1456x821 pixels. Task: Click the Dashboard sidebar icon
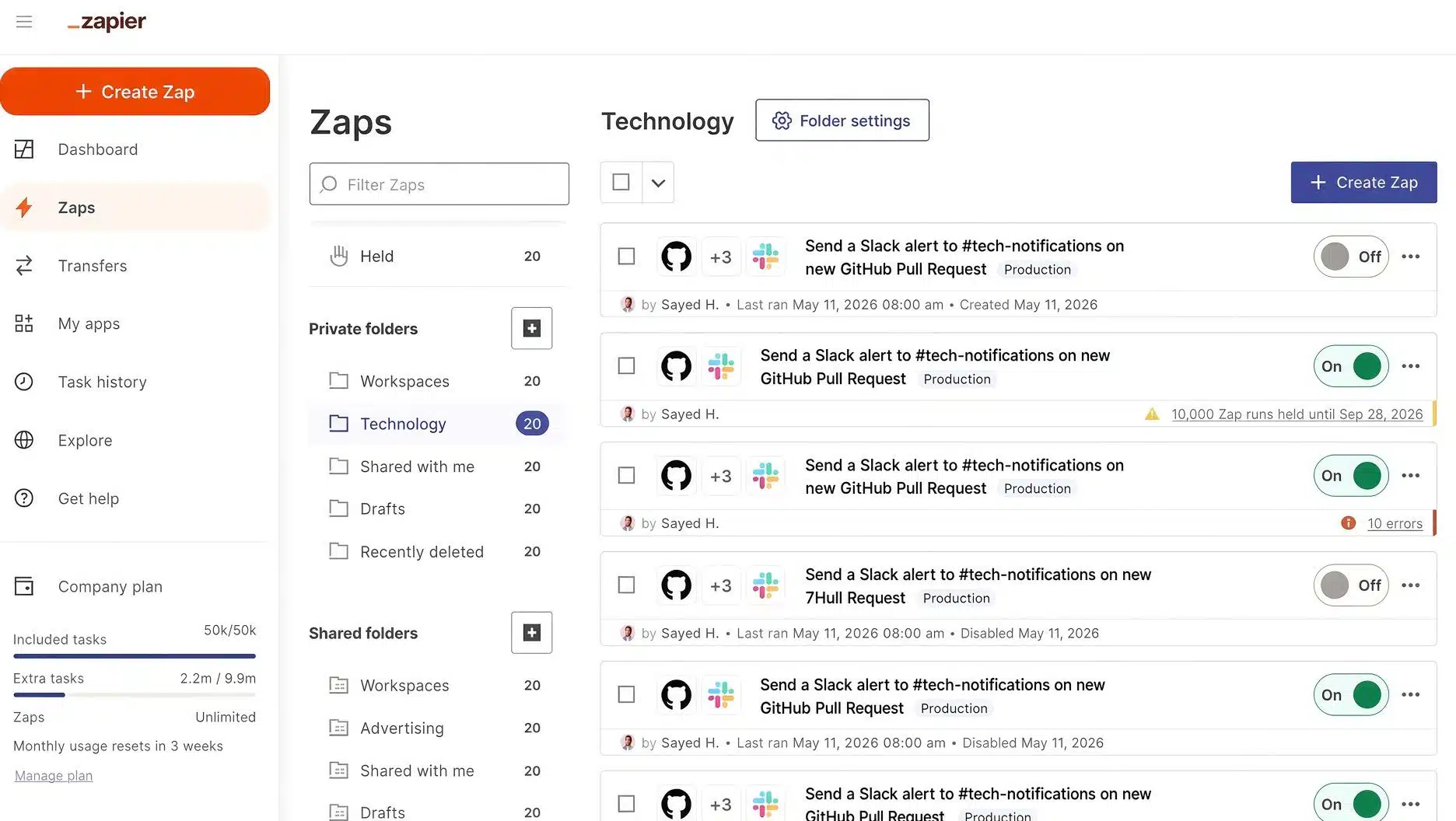pos(24,149)
